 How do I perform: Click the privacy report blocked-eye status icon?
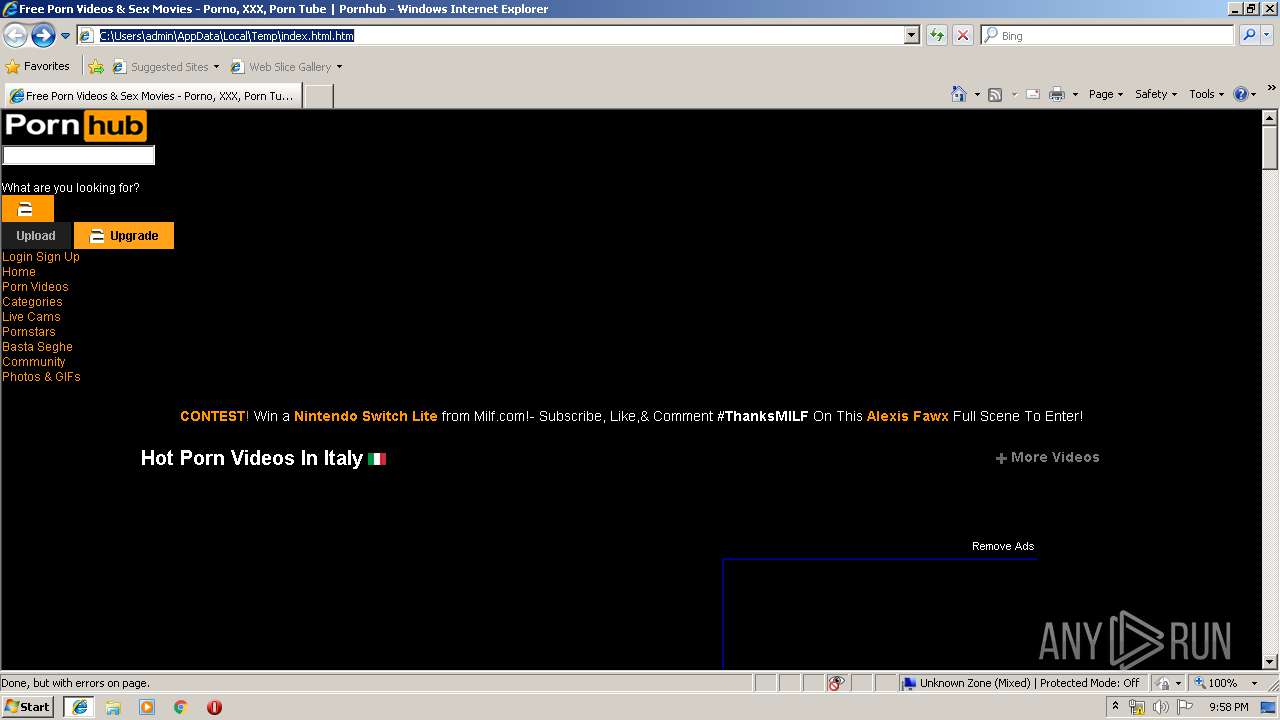click(837, 683)
